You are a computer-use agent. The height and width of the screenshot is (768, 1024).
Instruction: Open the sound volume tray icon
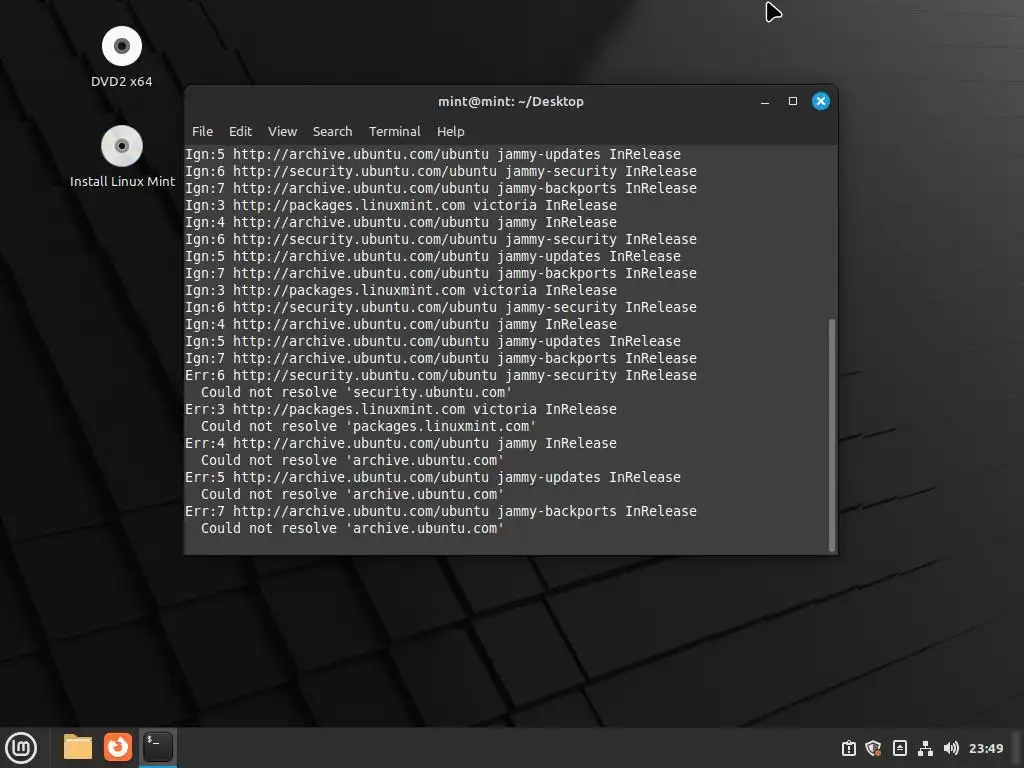pos(951,748)
